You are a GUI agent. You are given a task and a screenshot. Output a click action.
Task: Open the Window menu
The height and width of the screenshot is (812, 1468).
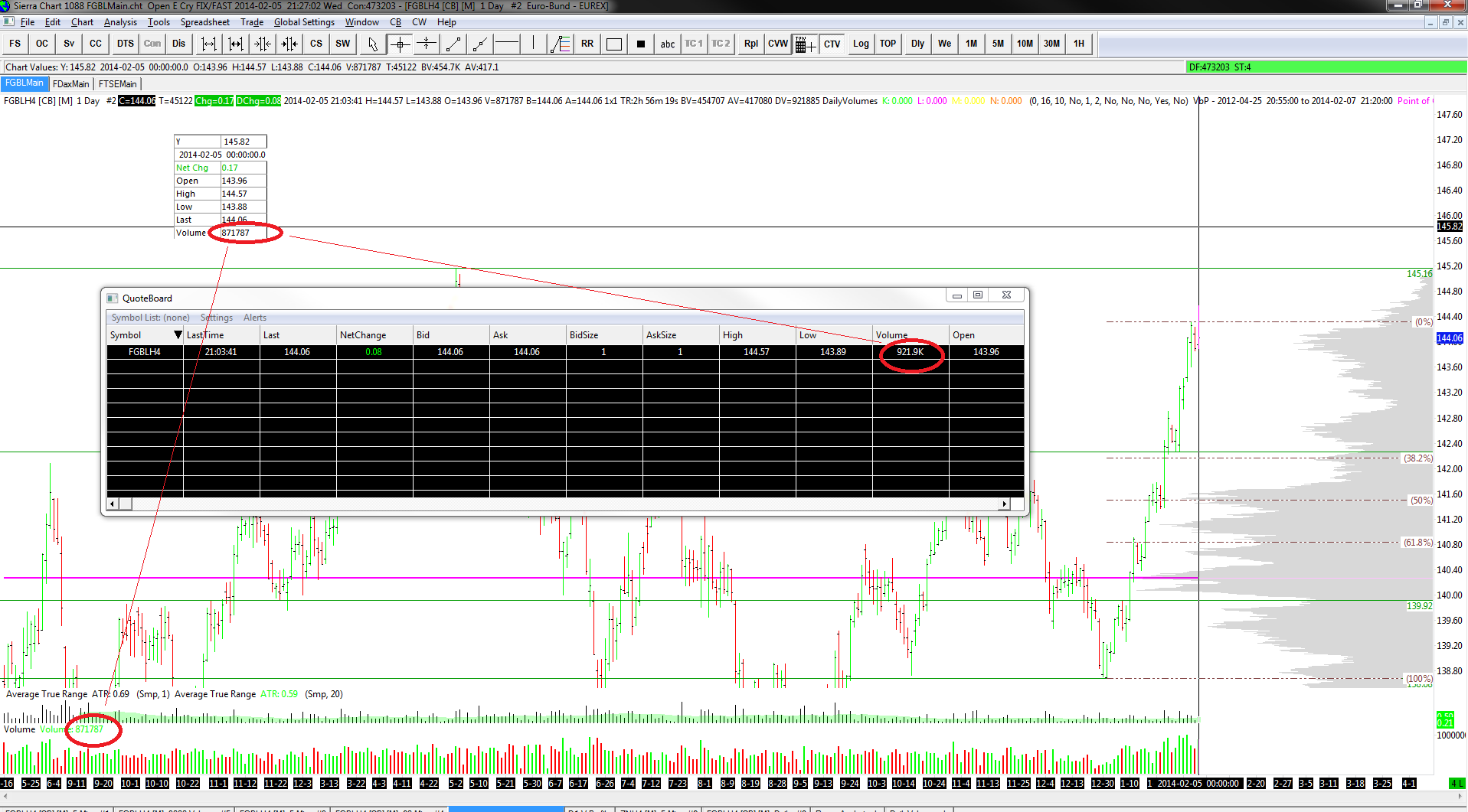click(362, 22)
